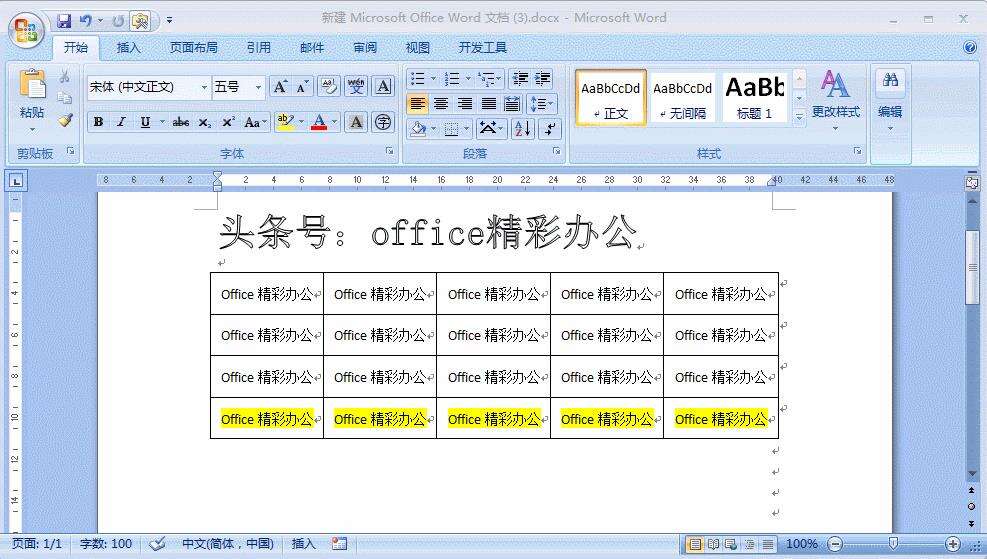Image resolution: width=987 pixels, height=559 pixels.
Task: Click the Increase Indent icon
Action: (543, 78)
